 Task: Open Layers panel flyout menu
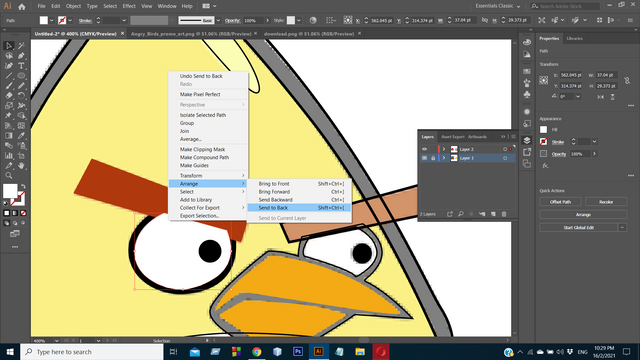coord(513,137)
